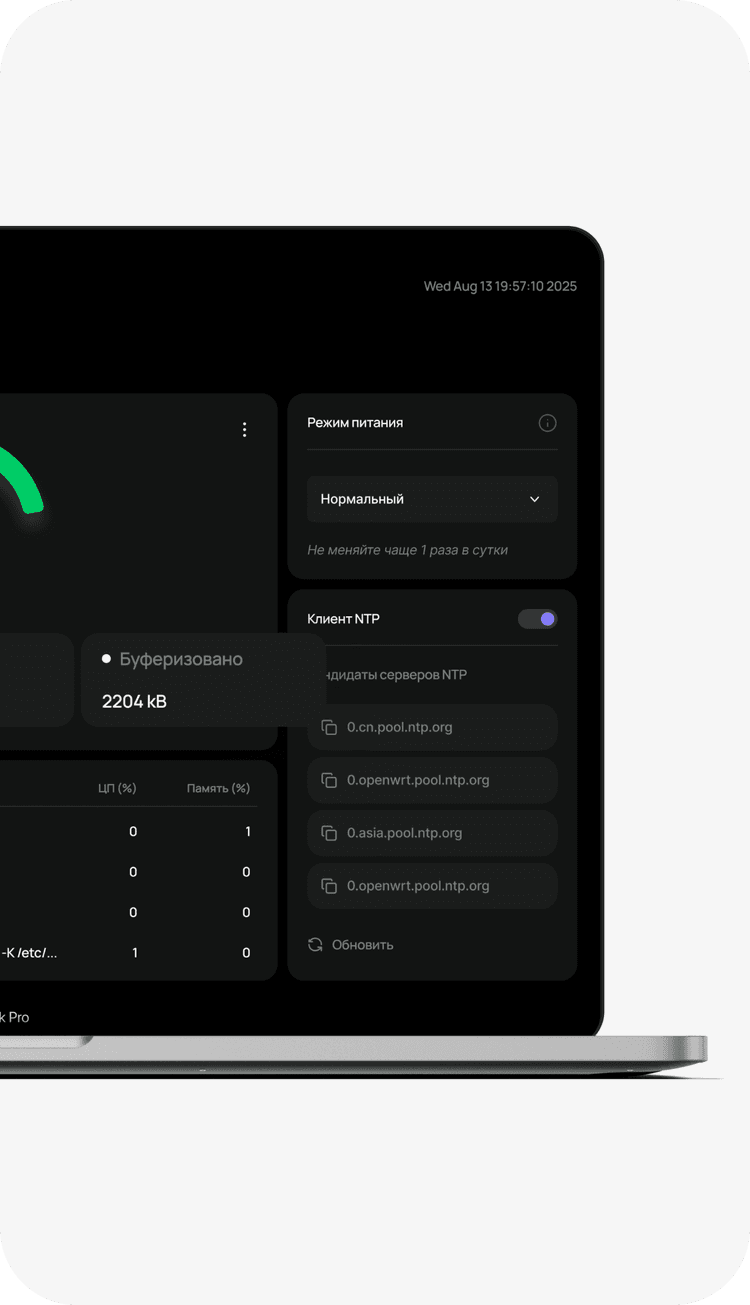Click the circular refresh arrows icon
Viewport: 750px width, 1305px height.
[315, 945]
